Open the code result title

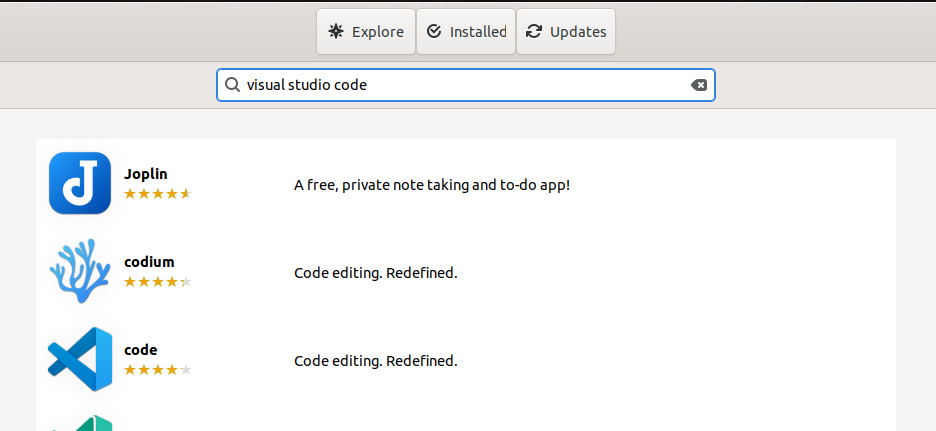pyautogui.click(x=141, y=350)
